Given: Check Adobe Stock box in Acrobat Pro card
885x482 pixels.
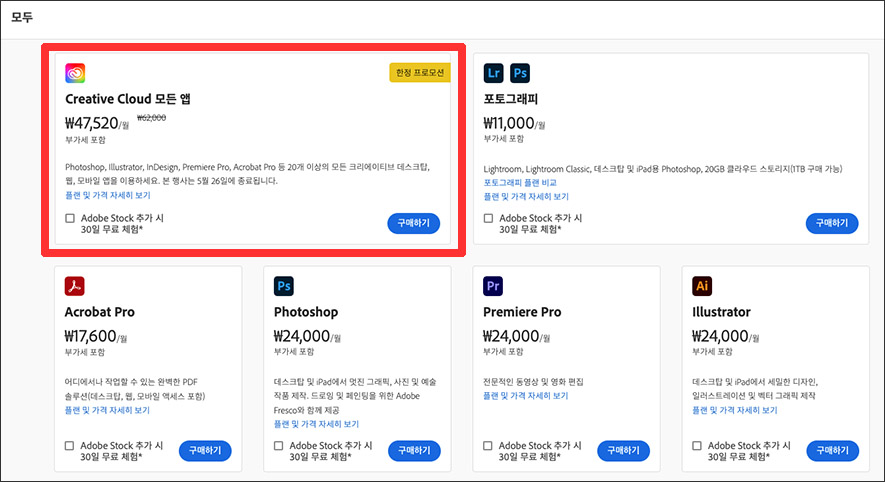Looking at the screenshot, I should tap(69, 445).
